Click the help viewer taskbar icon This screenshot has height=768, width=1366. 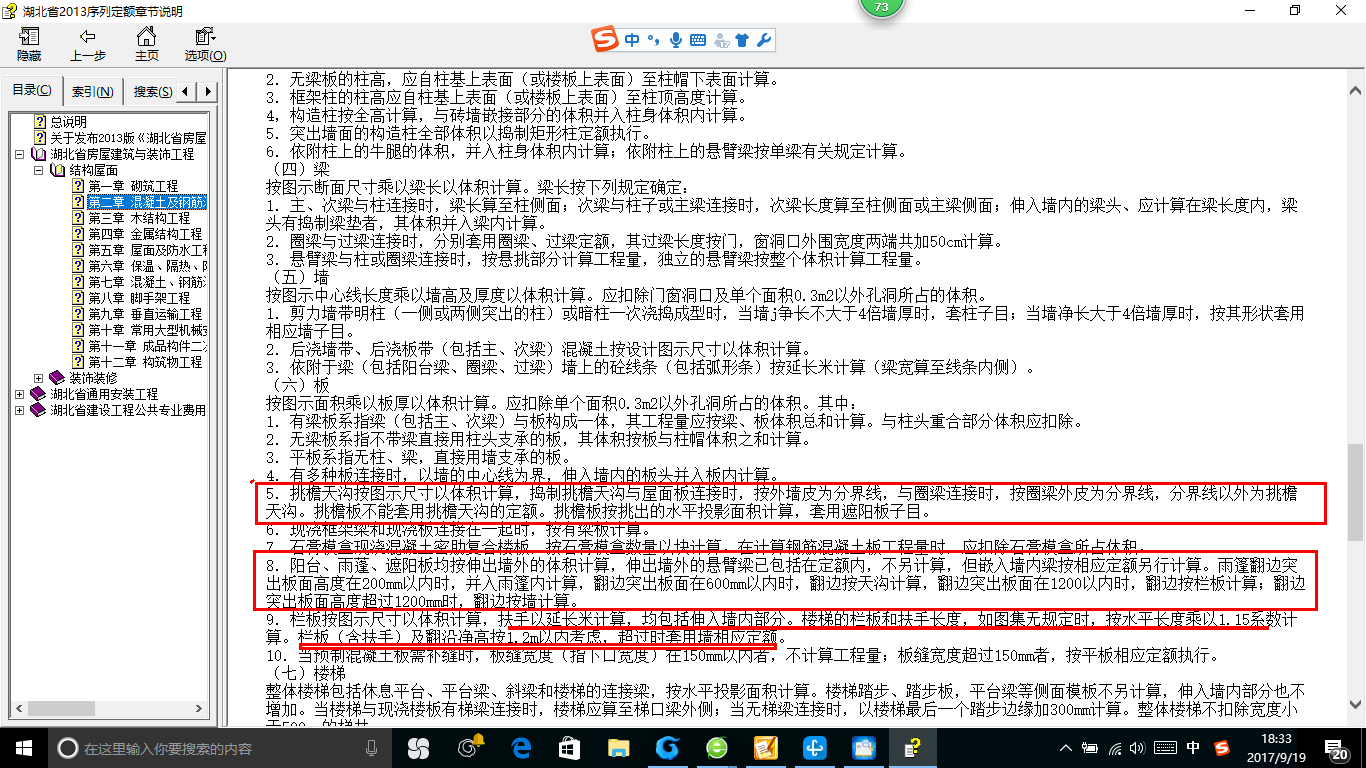click(912, 748)
